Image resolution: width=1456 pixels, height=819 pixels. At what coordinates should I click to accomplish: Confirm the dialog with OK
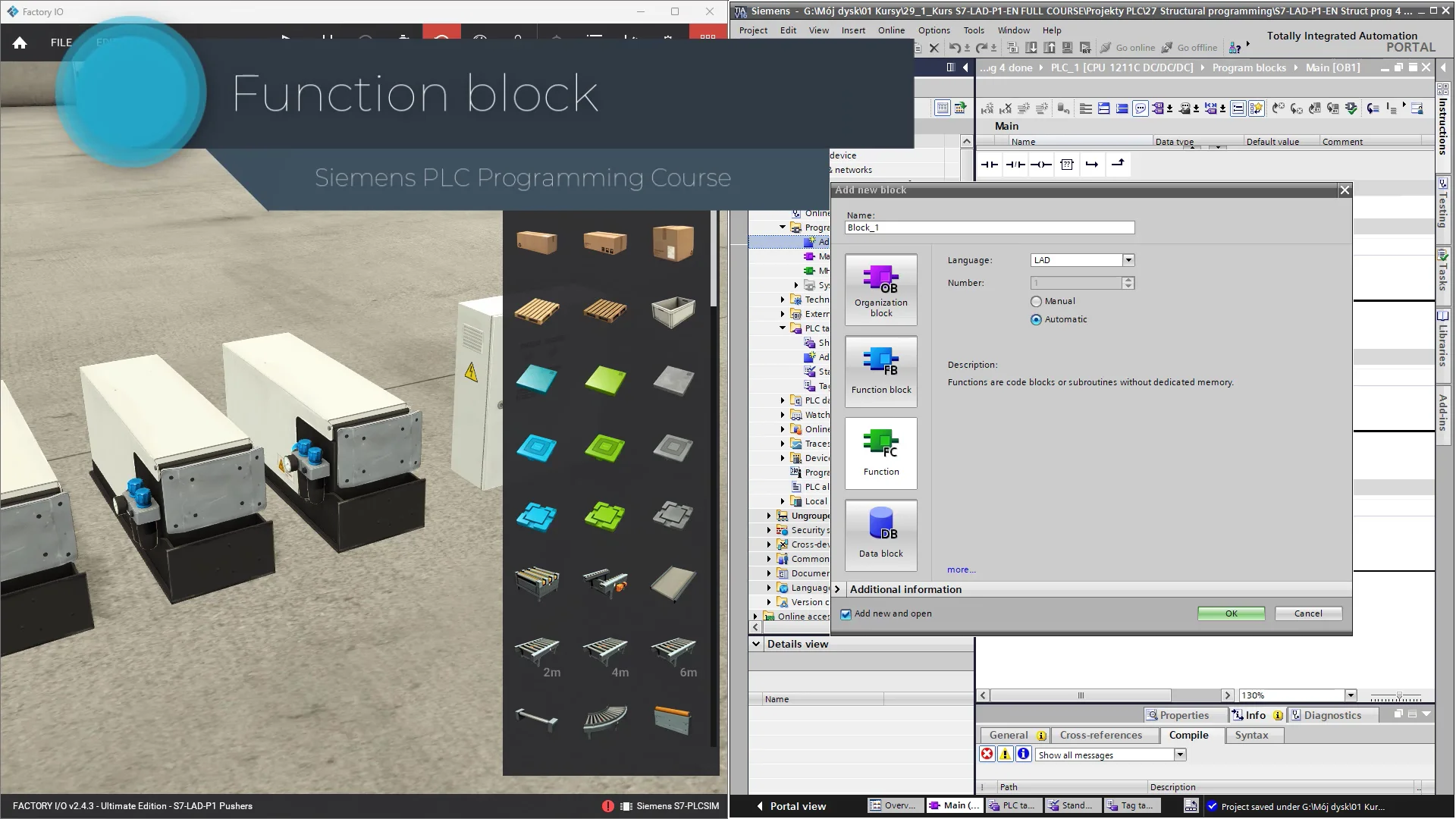pos(1231,613)
